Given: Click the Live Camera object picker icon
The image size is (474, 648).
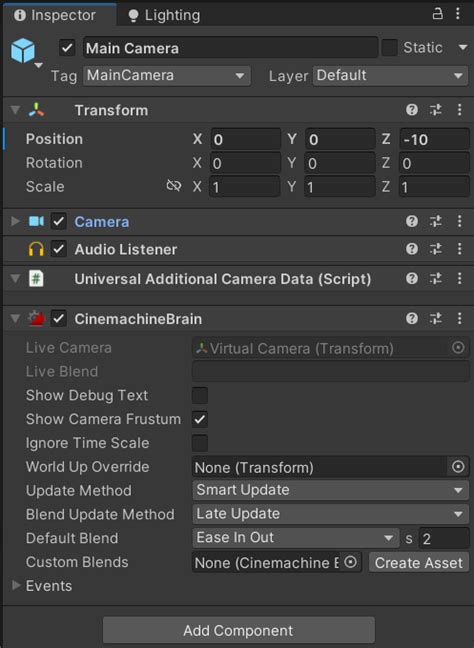Looking at the screenshot, I should [458, 348].
